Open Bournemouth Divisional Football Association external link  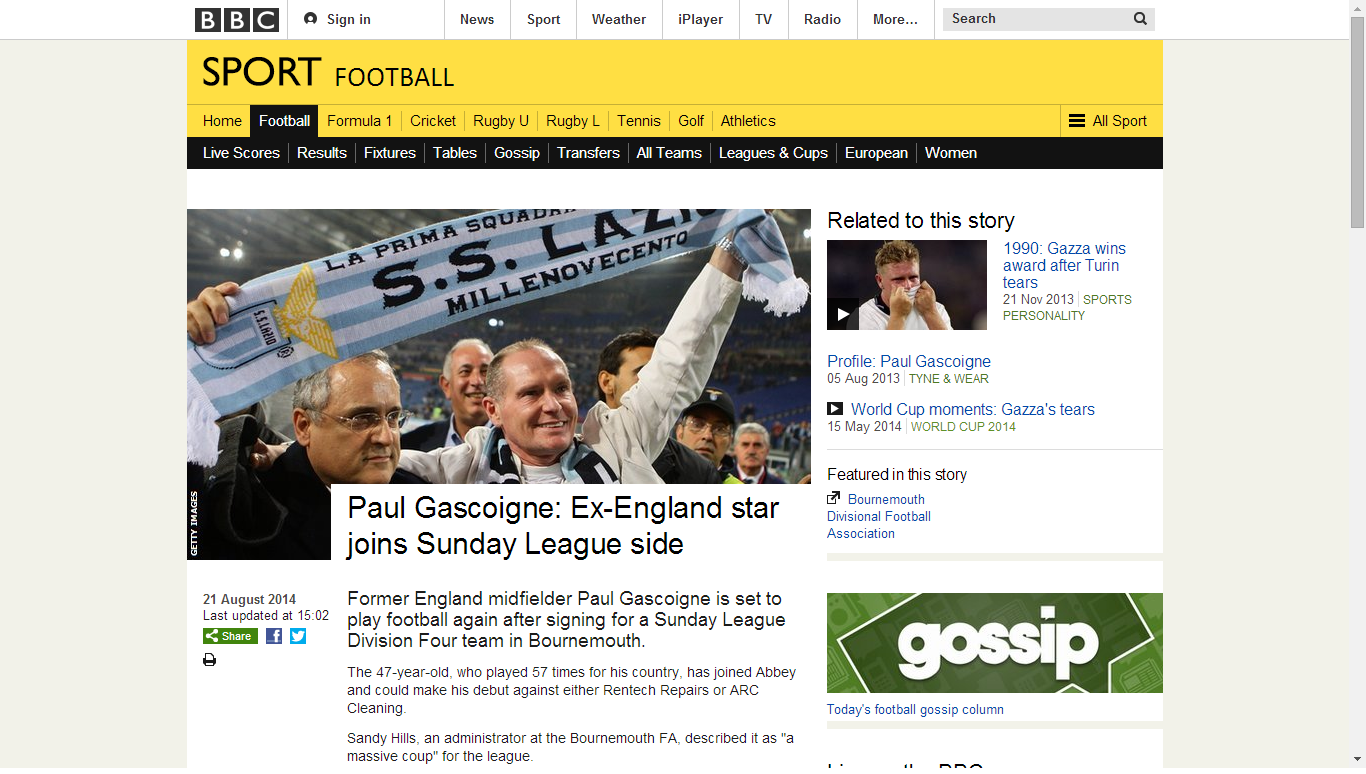(x=879, y=516)
